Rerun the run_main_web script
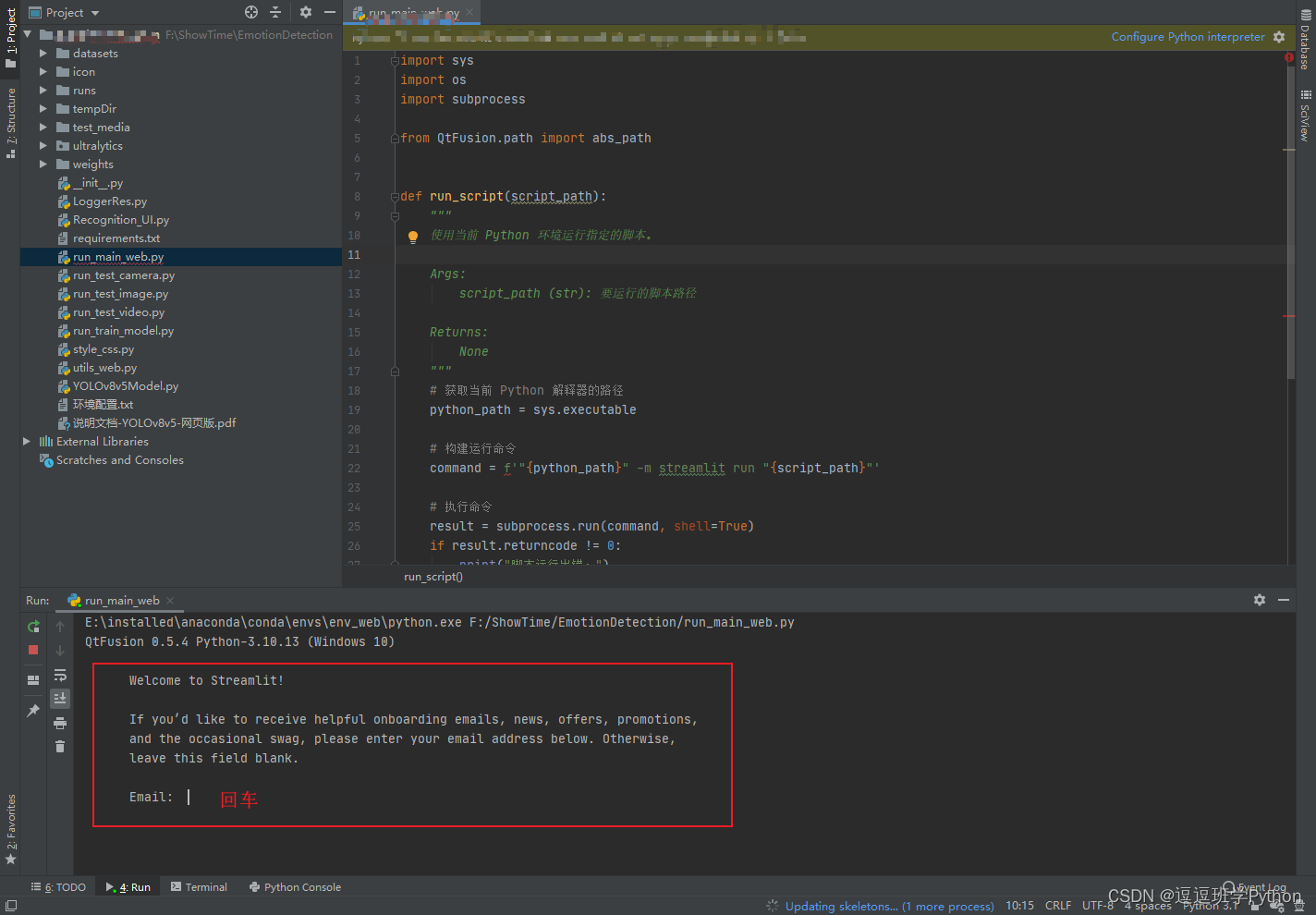Viewport: 1316px width, 915px height. (33, 627)
